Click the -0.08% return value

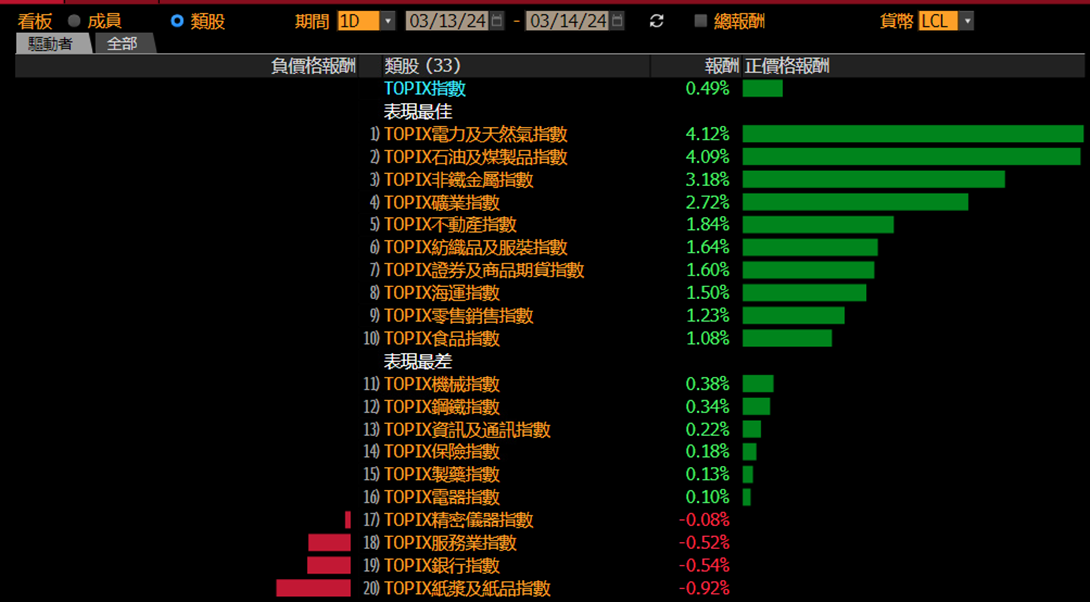click(704, 519)
